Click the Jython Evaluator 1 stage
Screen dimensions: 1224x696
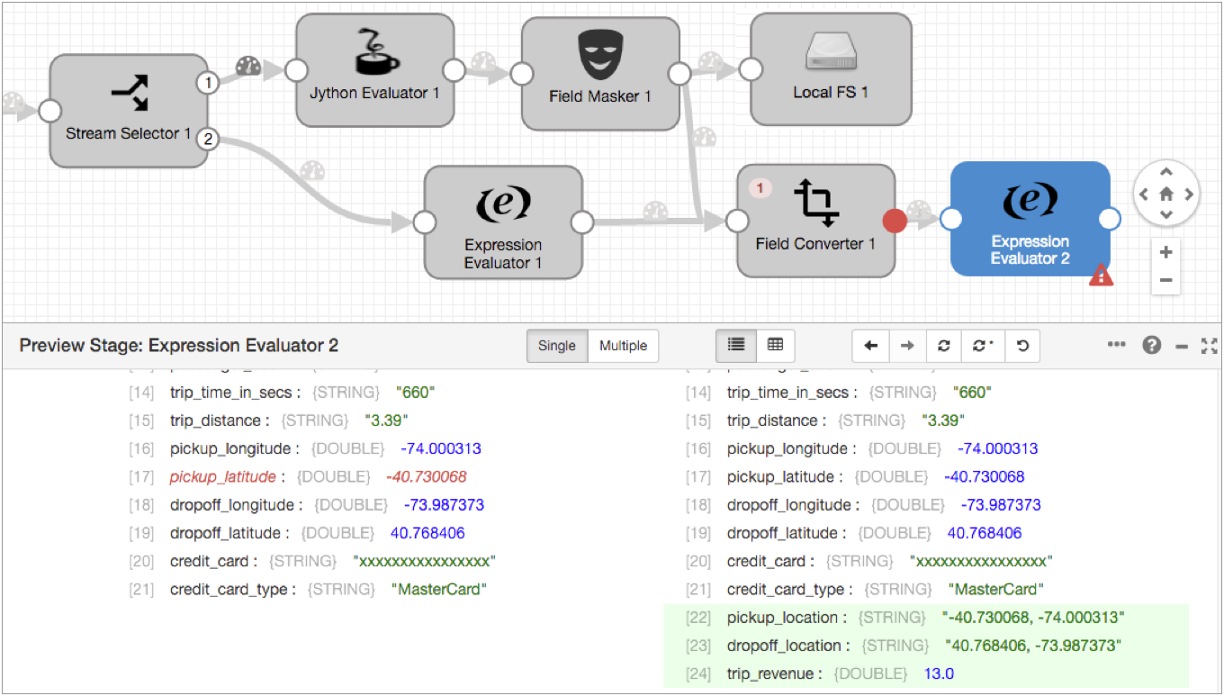coord(374,70)
